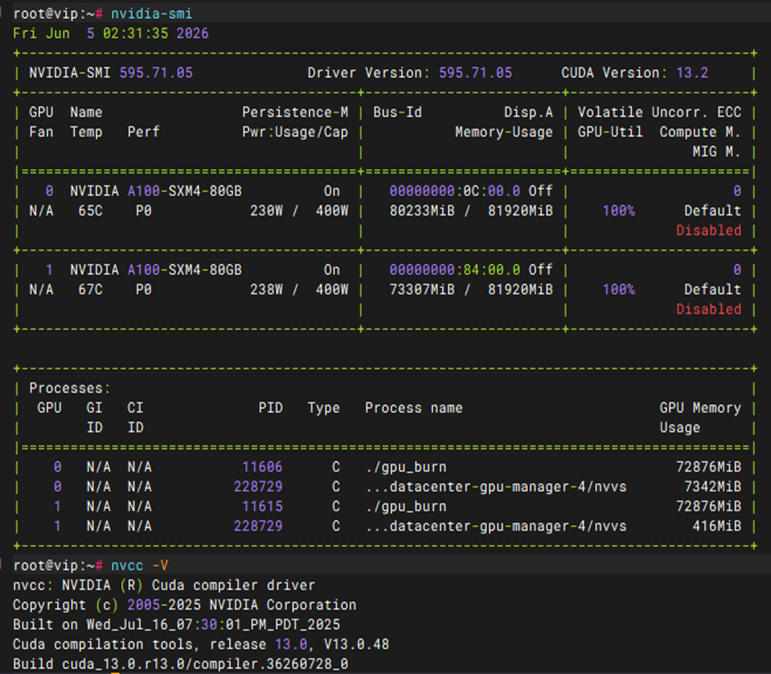Click 72876MiB value for PID 11606
The width and height of the screenshot is (771, 674).
pos(709,467)
